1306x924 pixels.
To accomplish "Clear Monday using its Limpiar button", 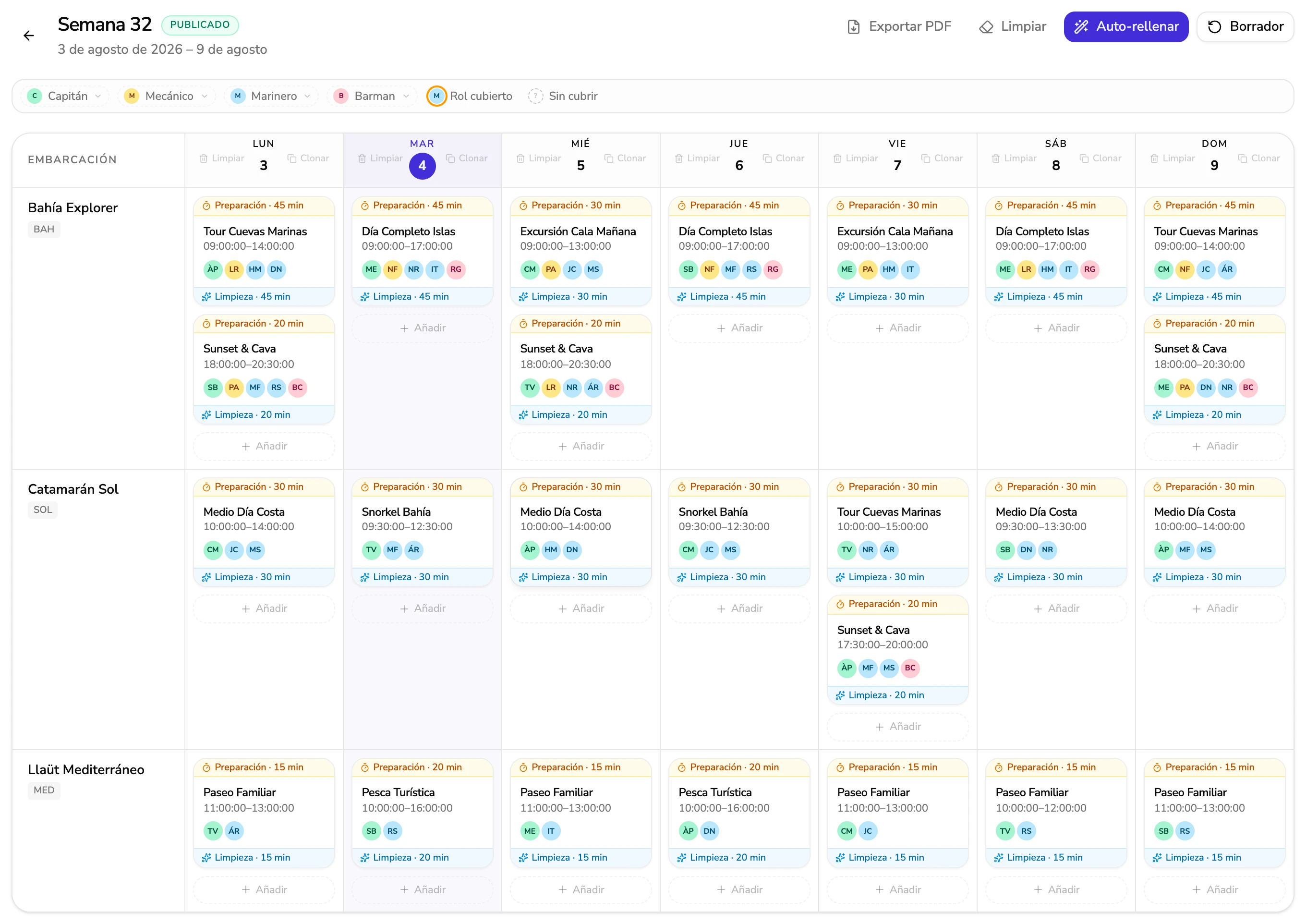I will [222, 159].
